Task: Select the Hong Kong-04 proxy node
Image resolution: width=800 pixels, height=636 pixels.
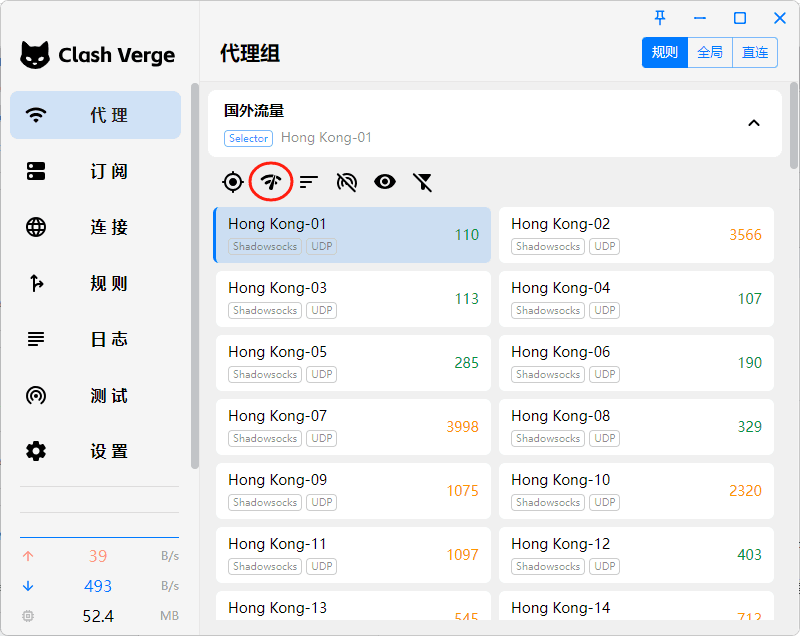Action: (x=636, y=298)
